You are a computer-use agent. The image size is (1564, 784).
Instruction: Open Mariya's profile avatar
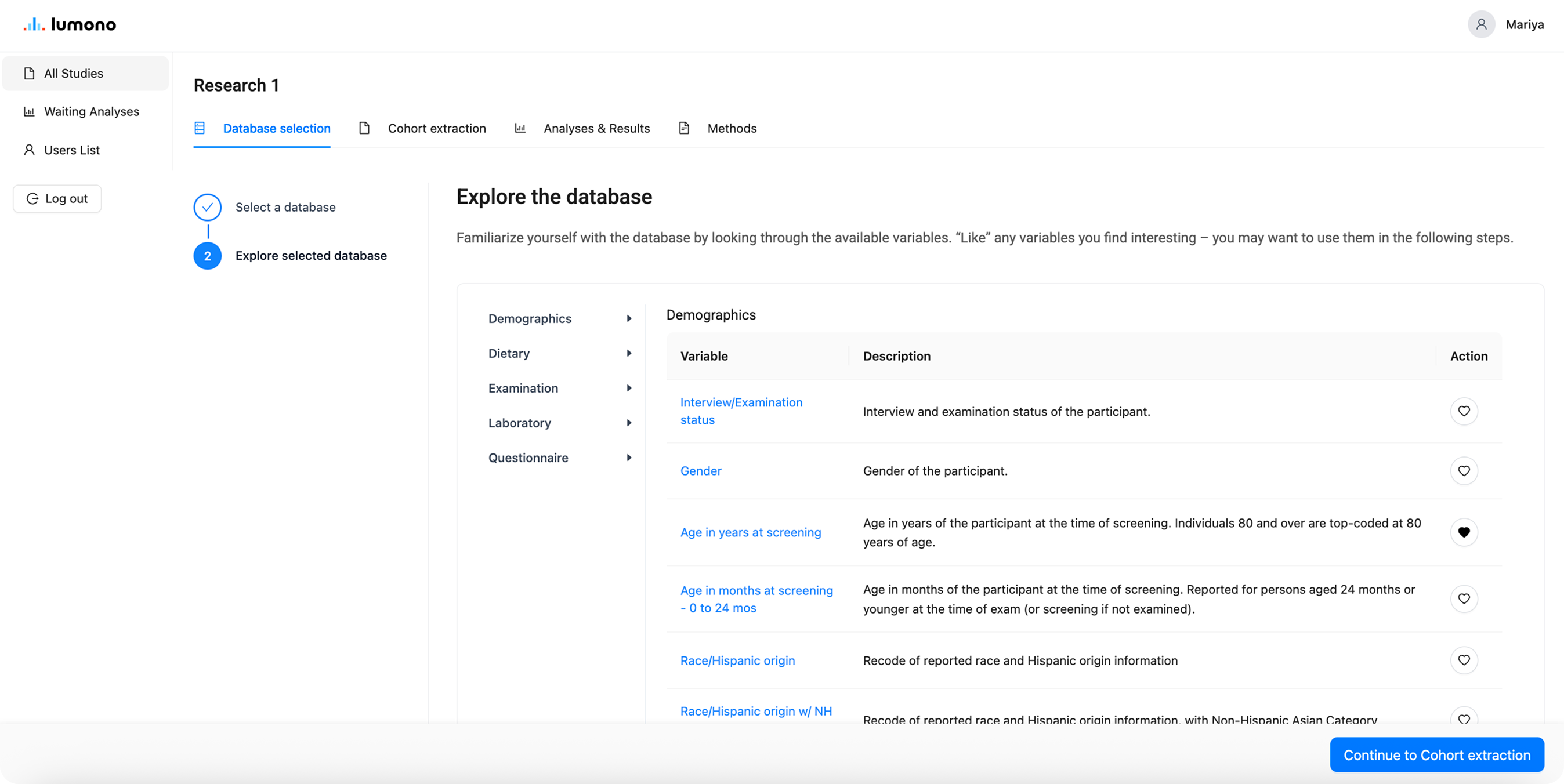tap(1482, 24)
